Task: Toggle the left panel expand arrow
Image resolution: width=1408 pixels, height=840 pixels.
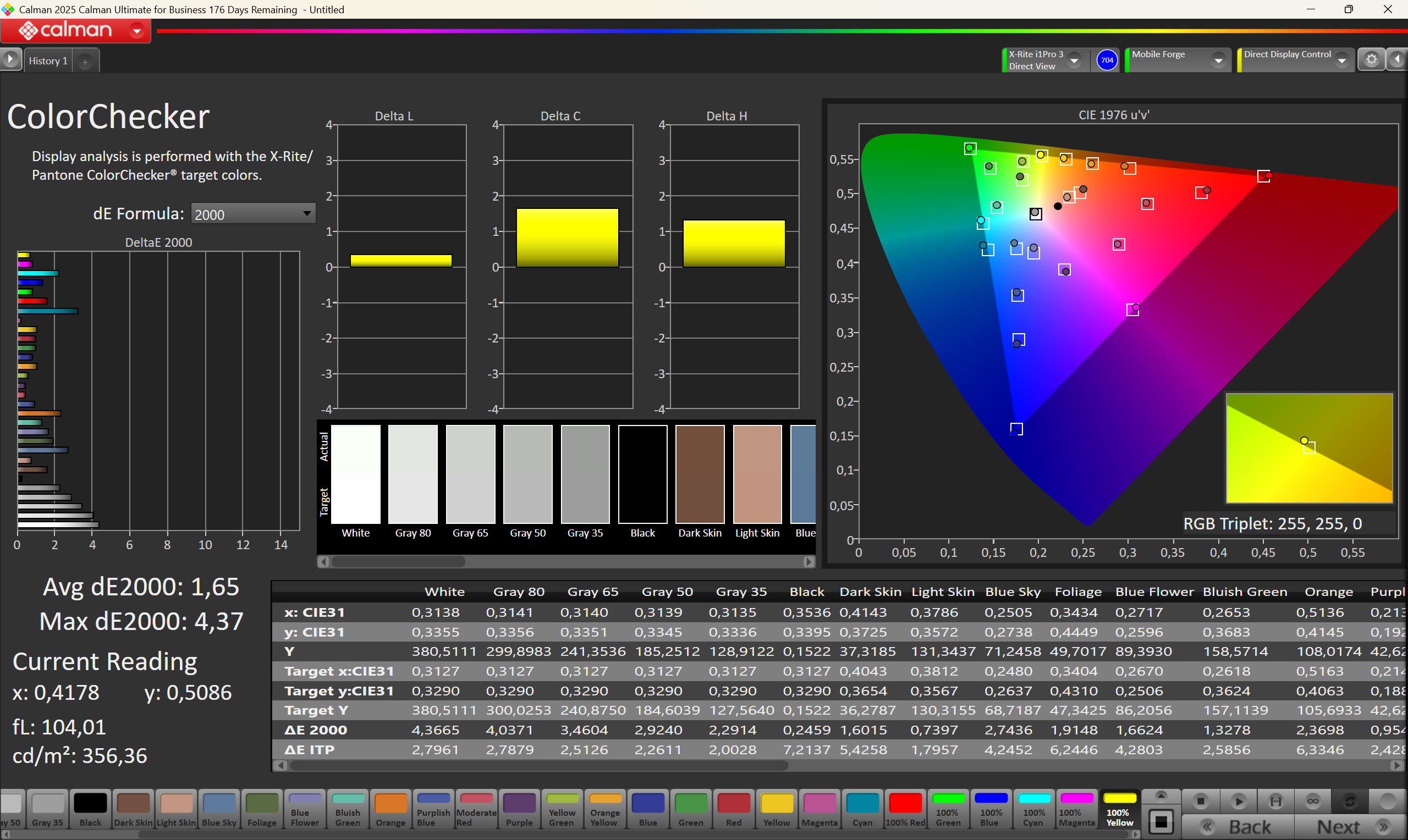Action: (10, 59)
